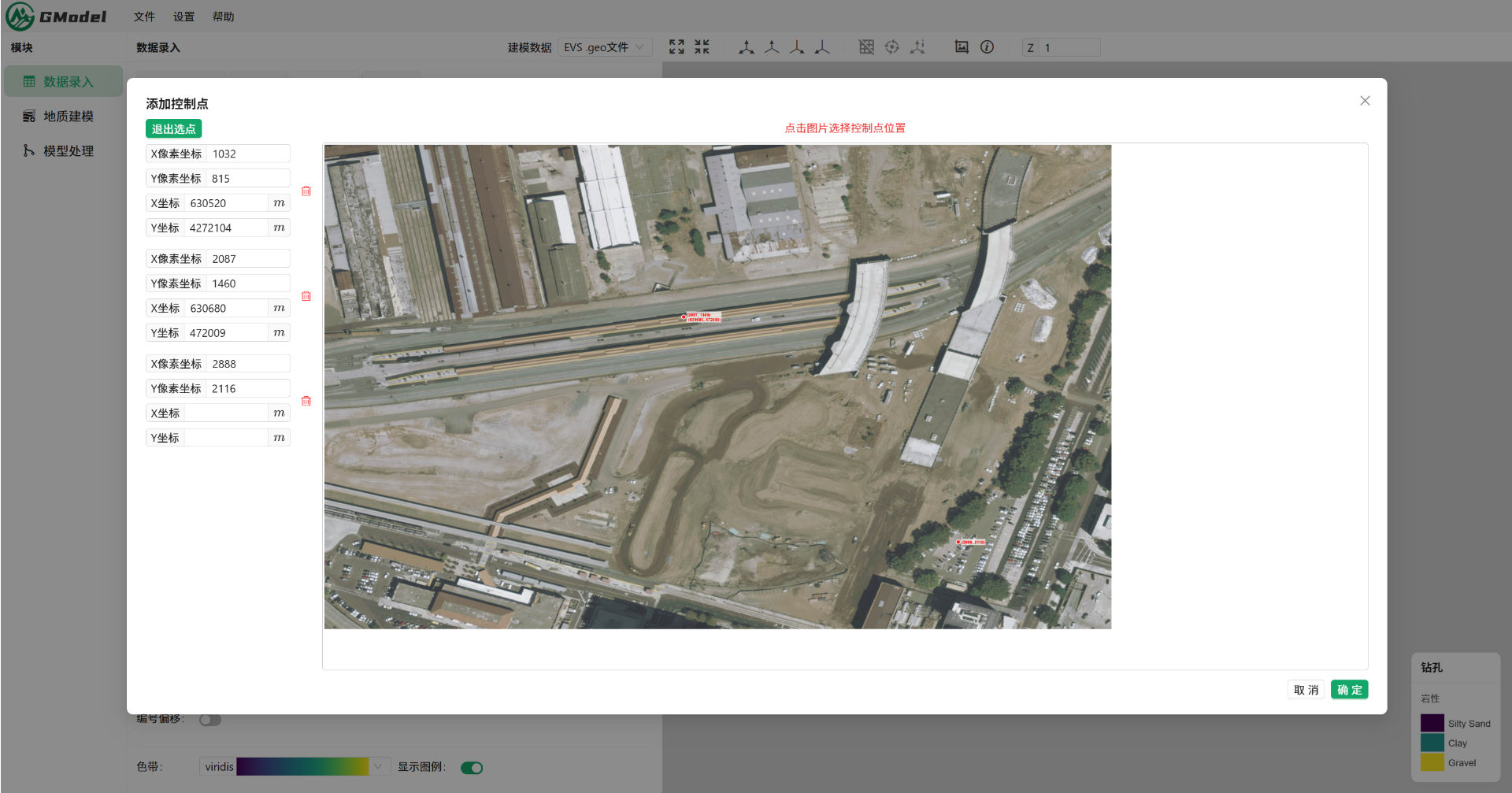Delete control point with X pixel 2888
Viewport: 1512px width, 793px height.
tap(306, 401)
